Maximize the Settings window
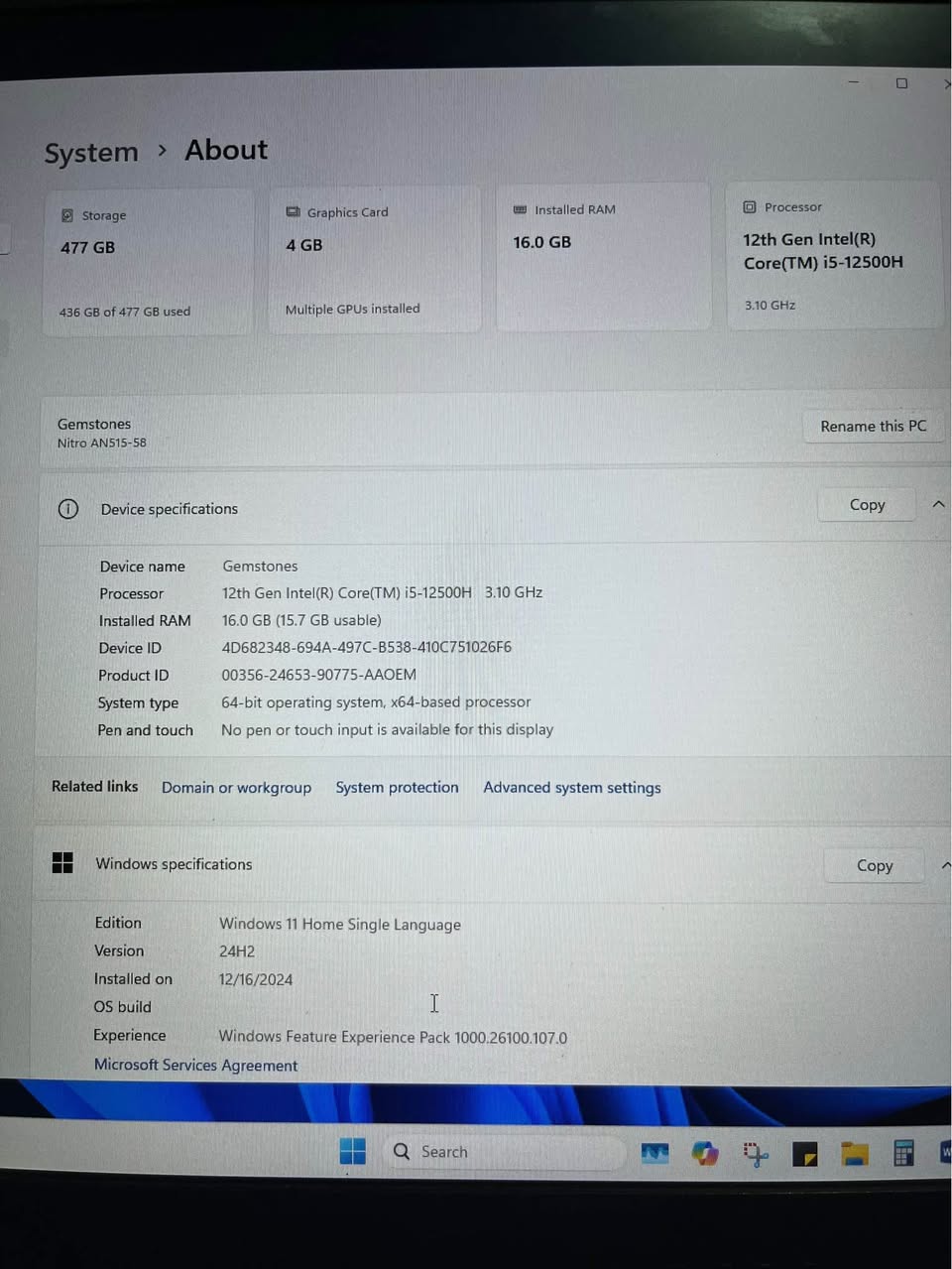Viewport: 952px width, 1269px height. pyautogui.click(x=901, y=83)
